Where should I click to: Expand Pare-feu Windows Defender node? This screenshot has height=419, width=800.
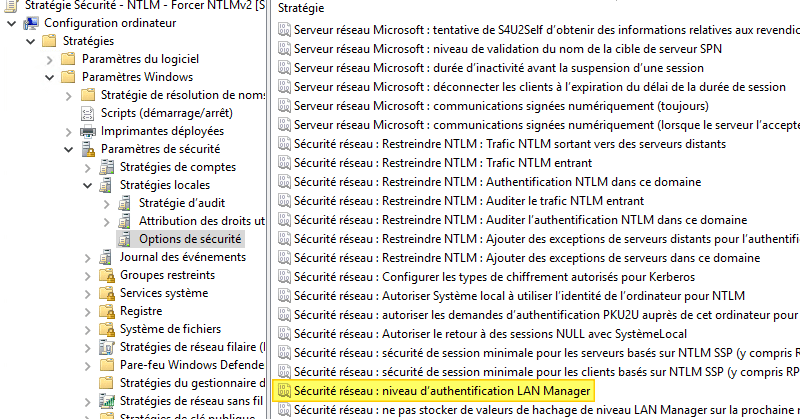point(87,365)
